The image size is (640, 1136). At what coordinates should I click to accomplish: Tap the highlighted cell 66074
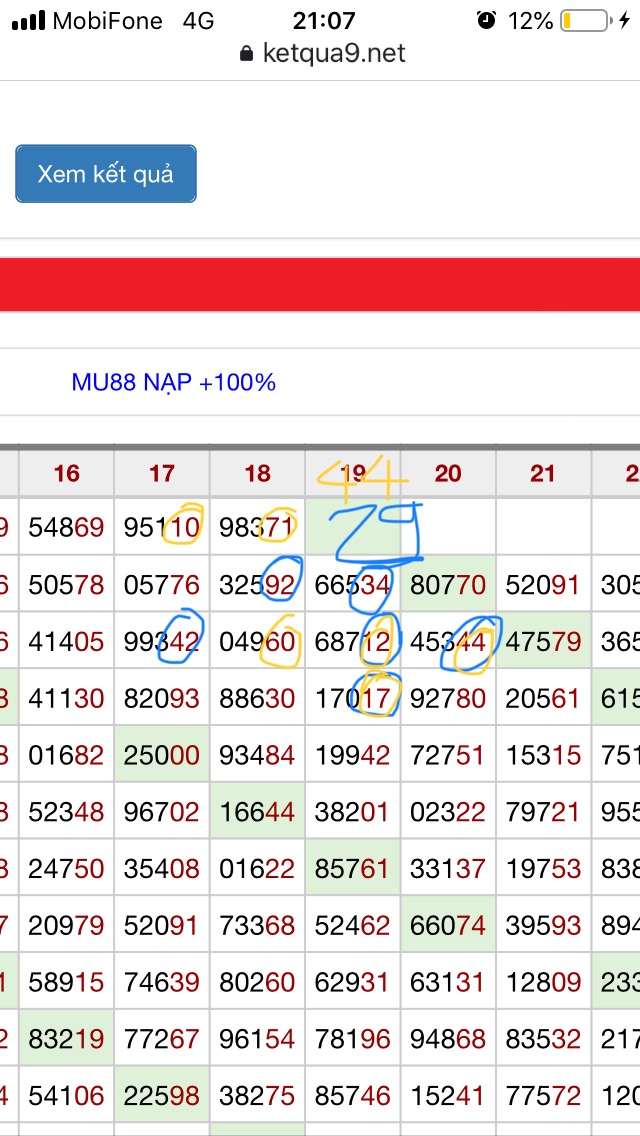point(448,927)
